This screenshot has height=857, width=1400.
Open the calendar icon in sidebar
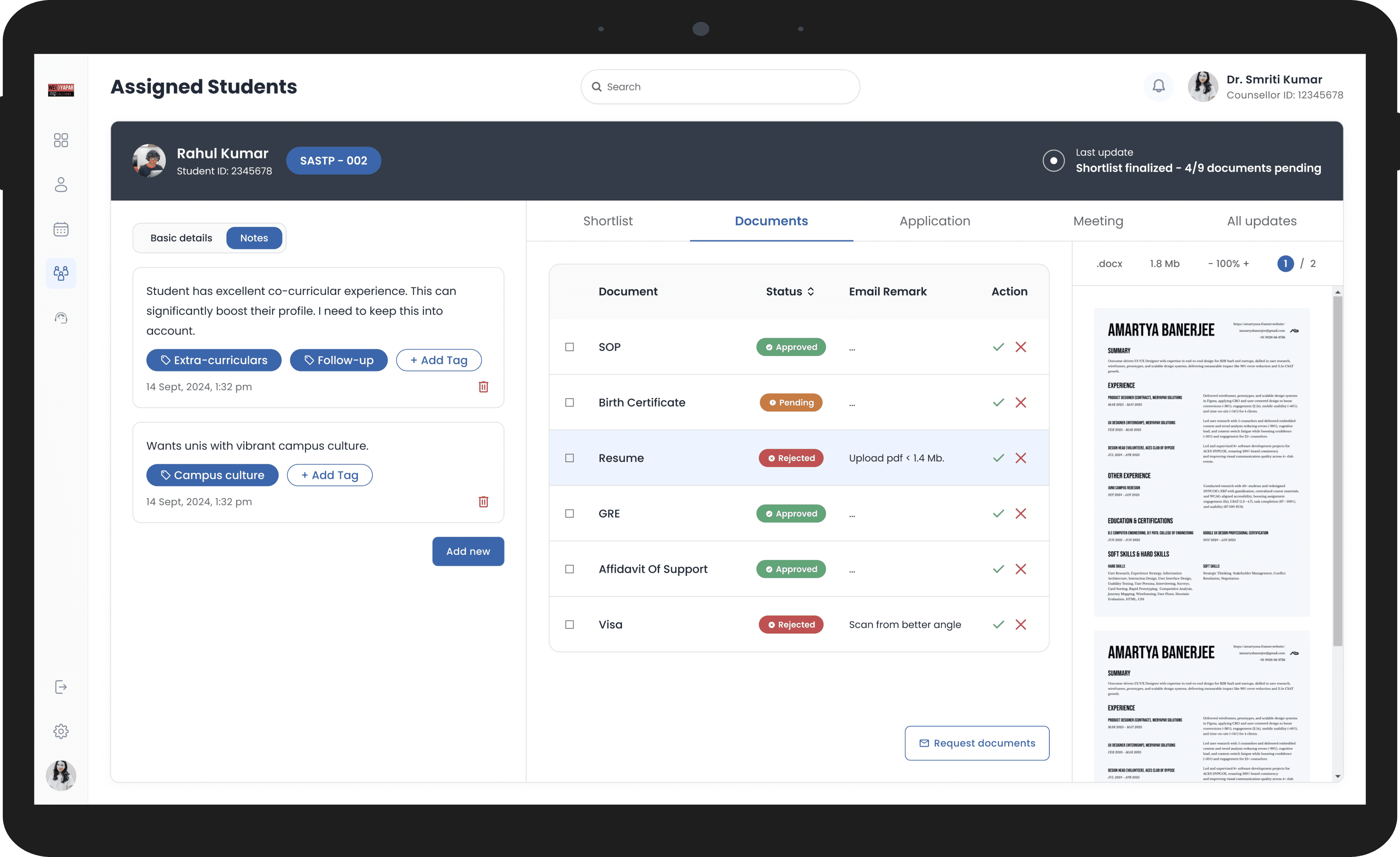61,229
